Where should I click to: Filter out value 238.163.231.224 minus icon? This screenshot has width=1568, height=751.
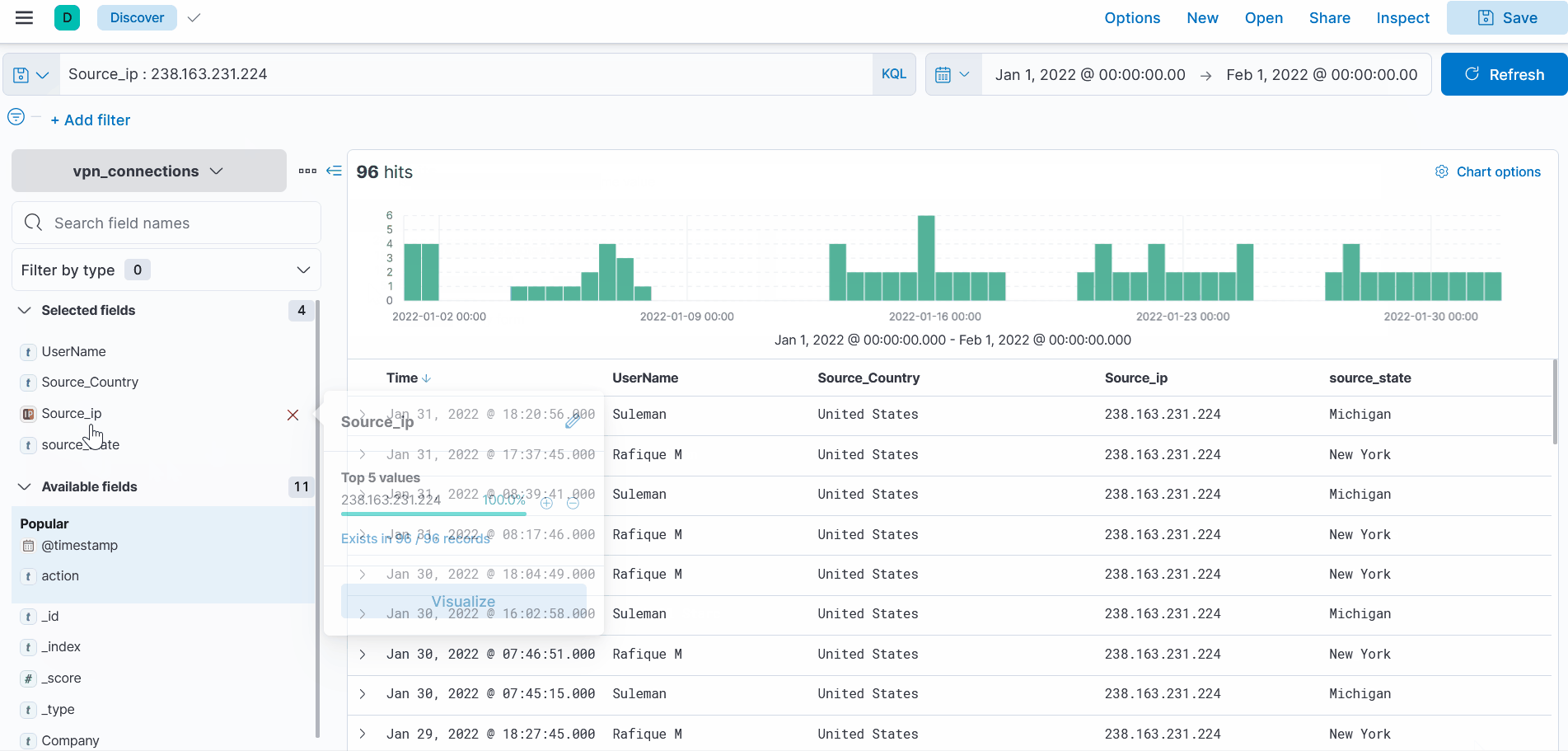[573, 503]
